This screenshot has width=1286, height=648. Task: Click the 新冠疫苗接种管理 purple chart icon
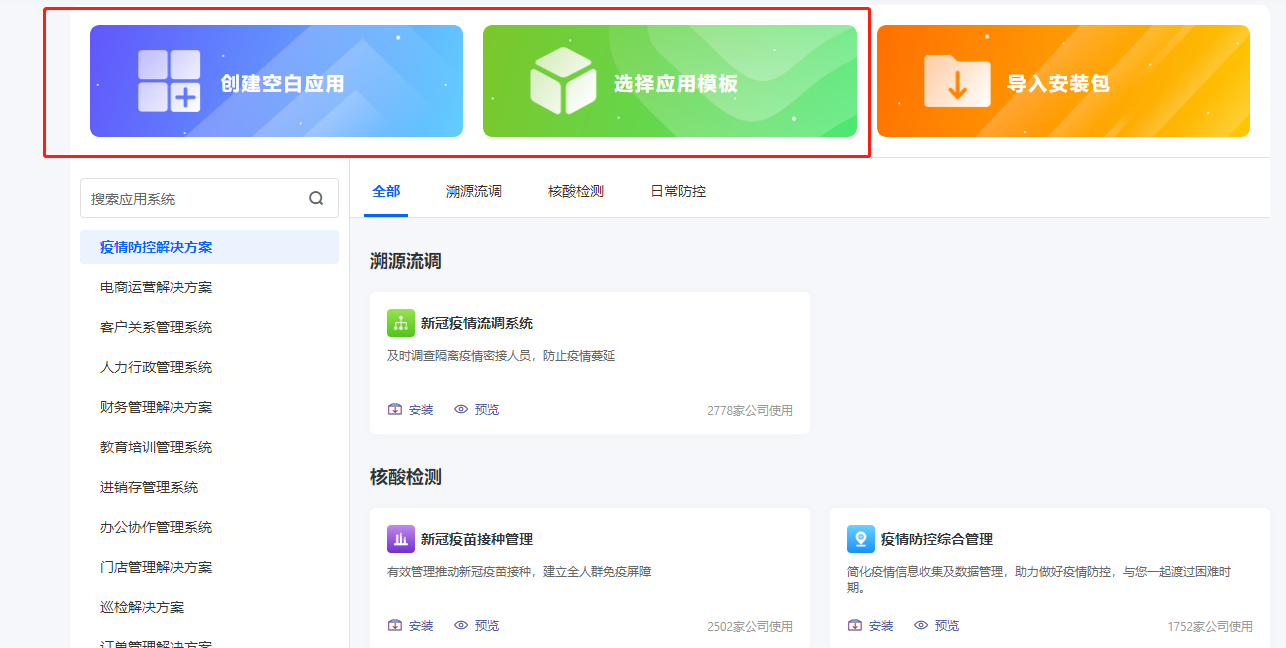click(400, 539)
